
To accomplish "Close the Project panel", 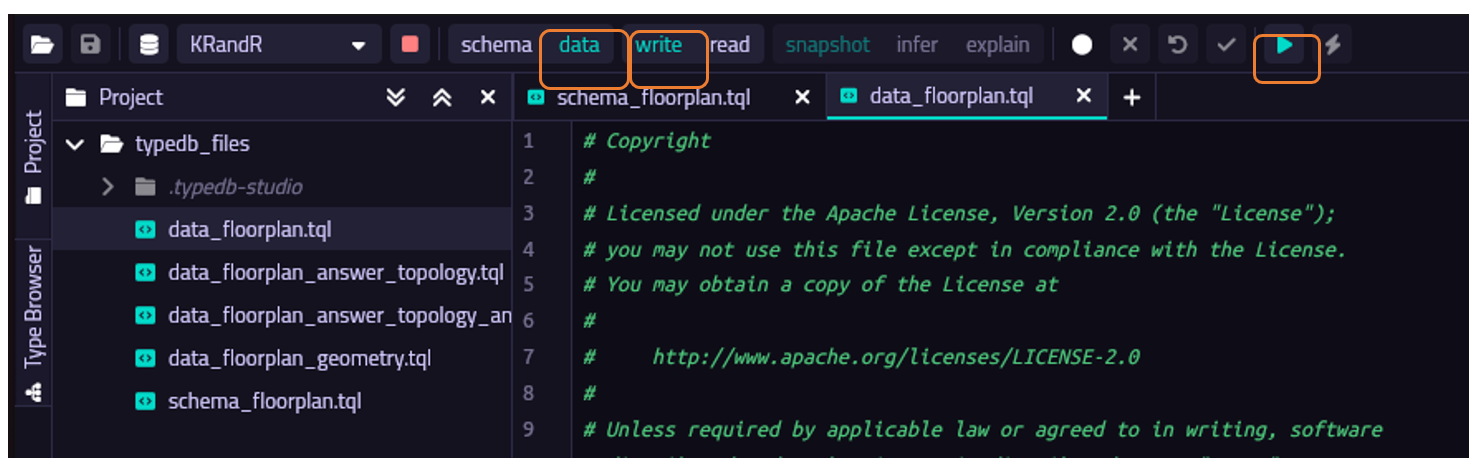I will (x=487, y=97).
